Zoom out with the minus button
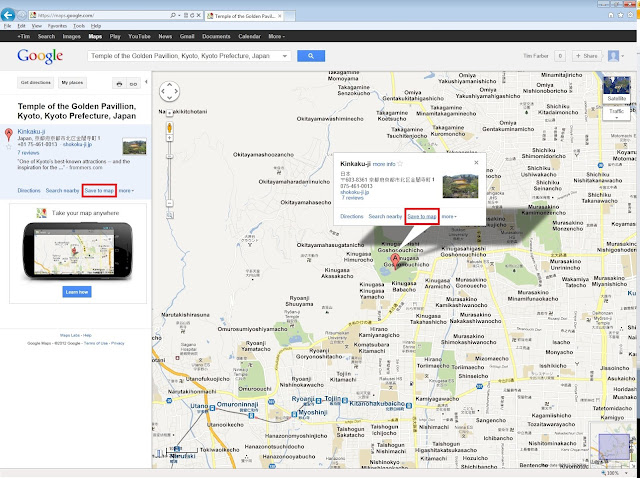This screenshot has height=478, width=640. tap(169, 203)
